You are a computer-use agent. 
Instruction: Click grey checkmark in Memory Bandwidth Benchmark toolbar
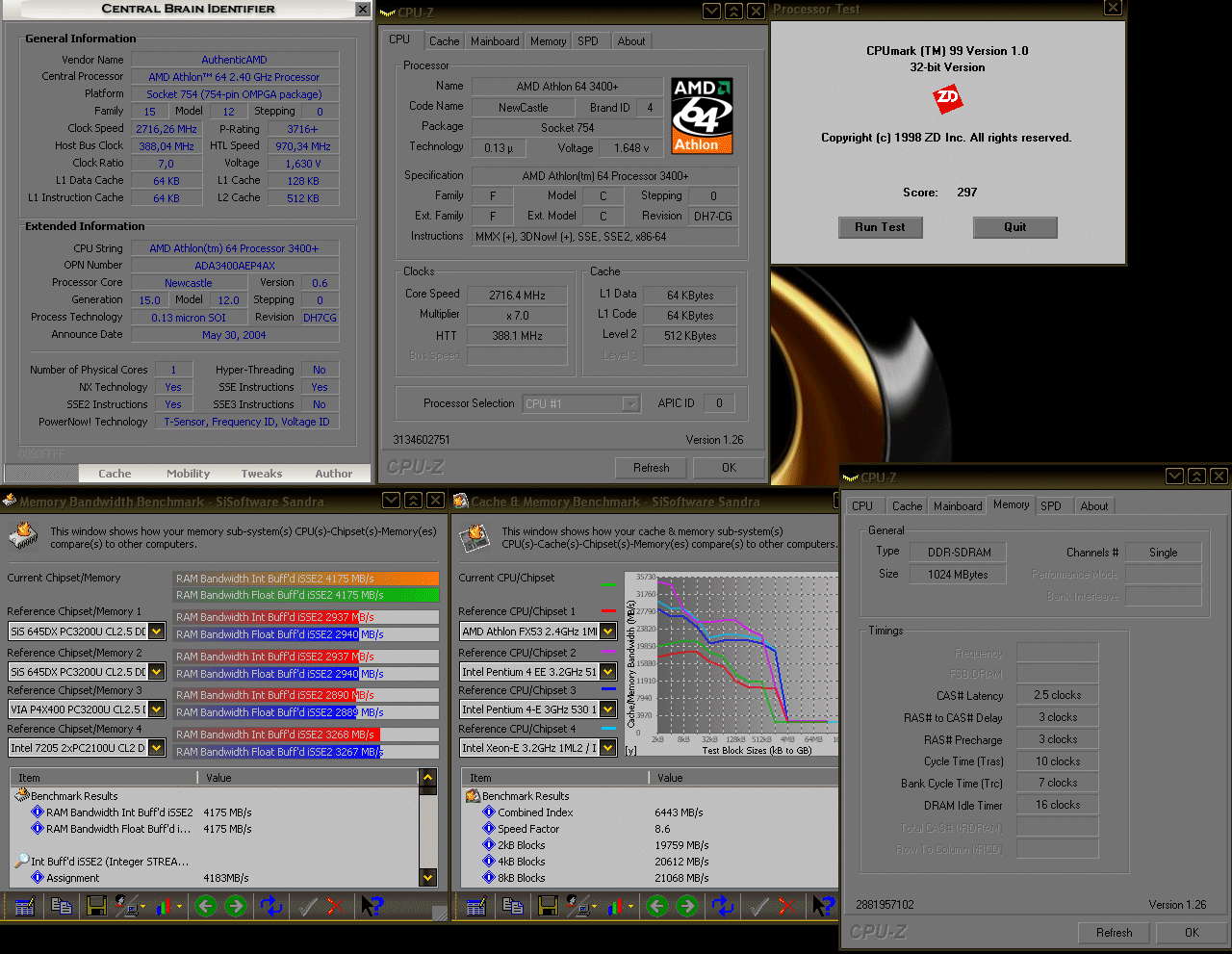(308, 906)
